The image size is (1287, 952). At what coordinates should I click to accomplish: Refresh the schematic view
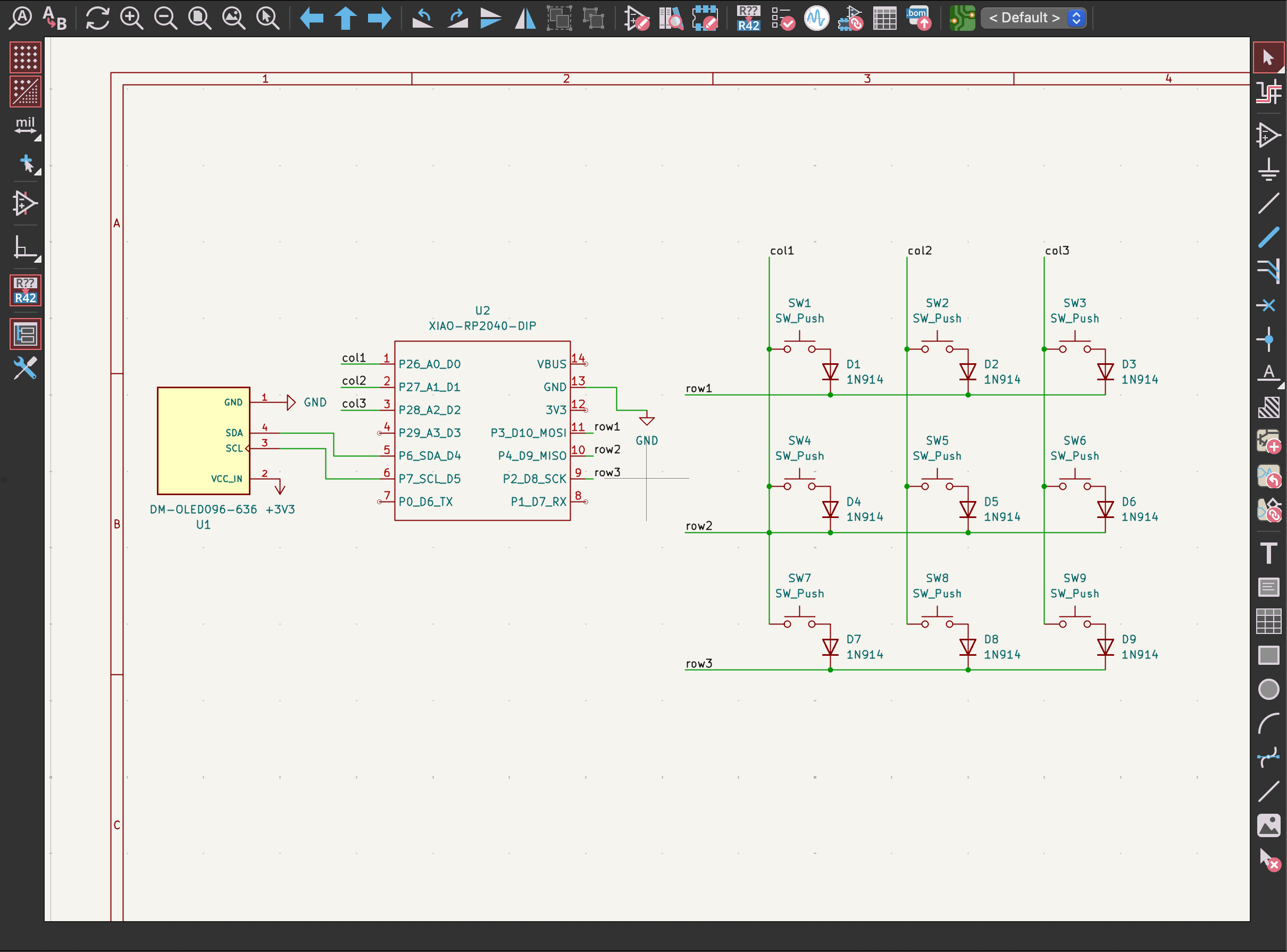pos(97,18)
